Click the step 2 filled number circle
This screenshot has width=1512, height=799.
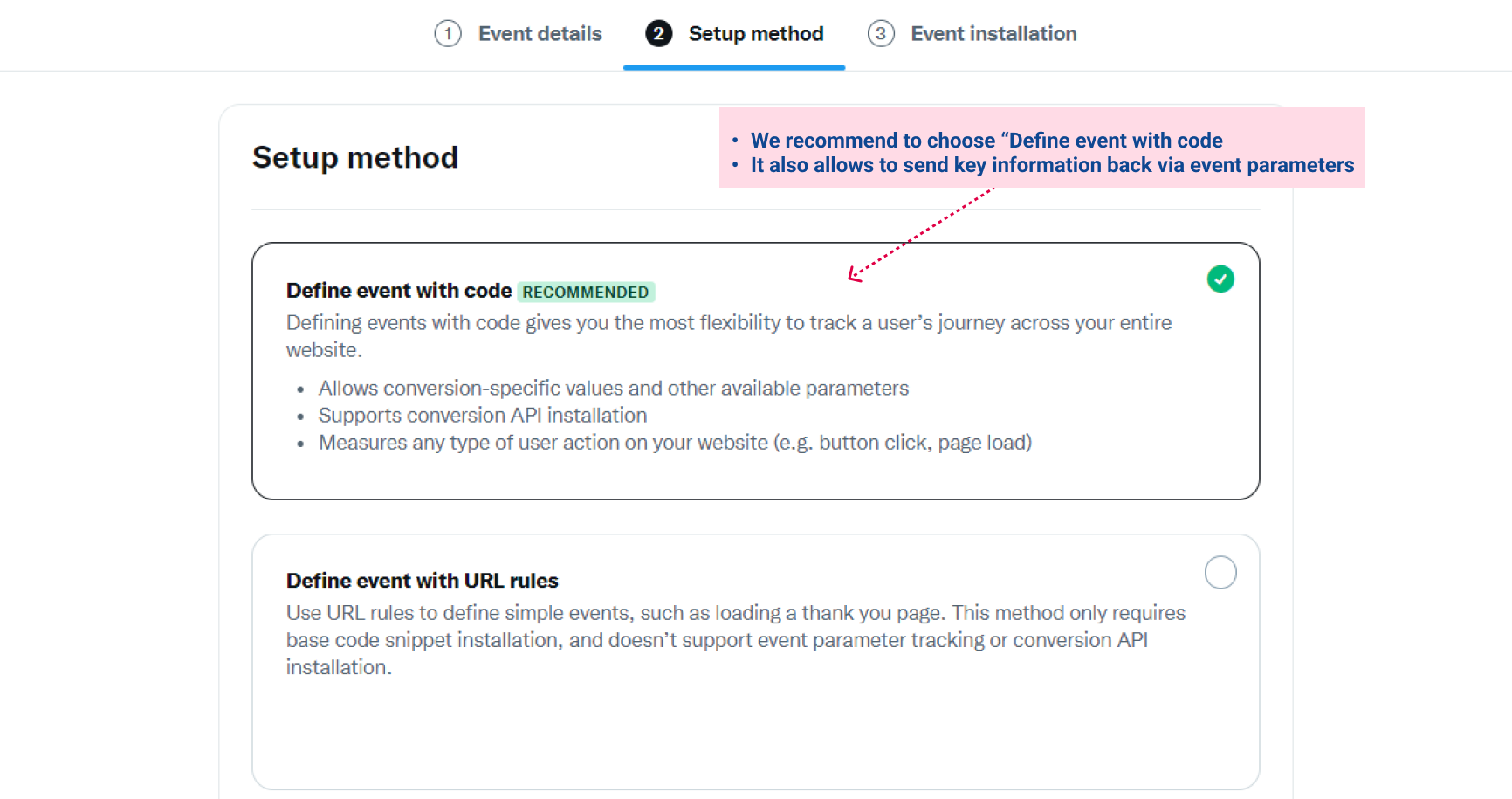point(658,34)
